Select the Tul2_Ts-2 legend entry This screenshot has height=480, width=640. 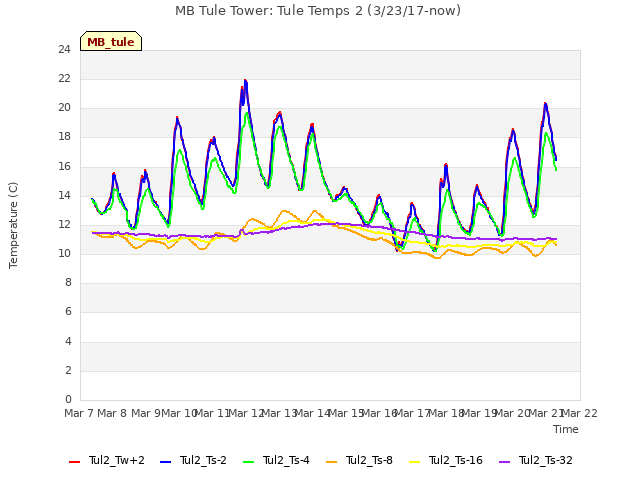click(x=193, y=460)
